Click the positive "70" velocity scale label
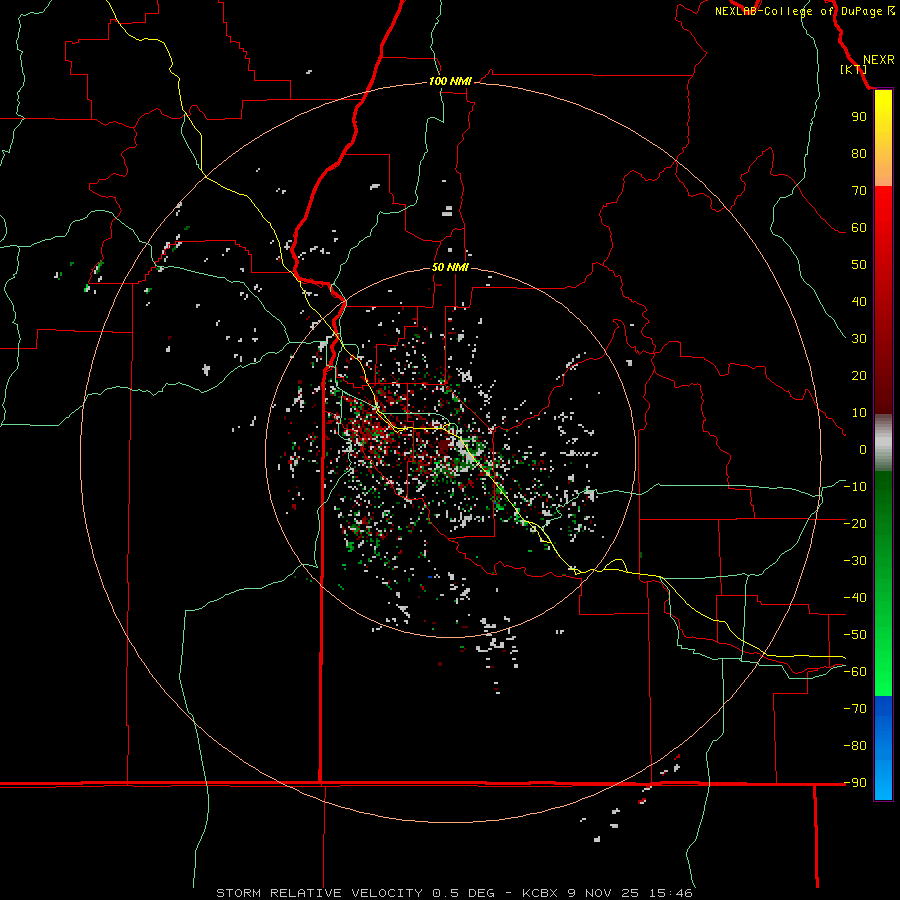This screenshot has height=900, width=900. click(859, 191)
